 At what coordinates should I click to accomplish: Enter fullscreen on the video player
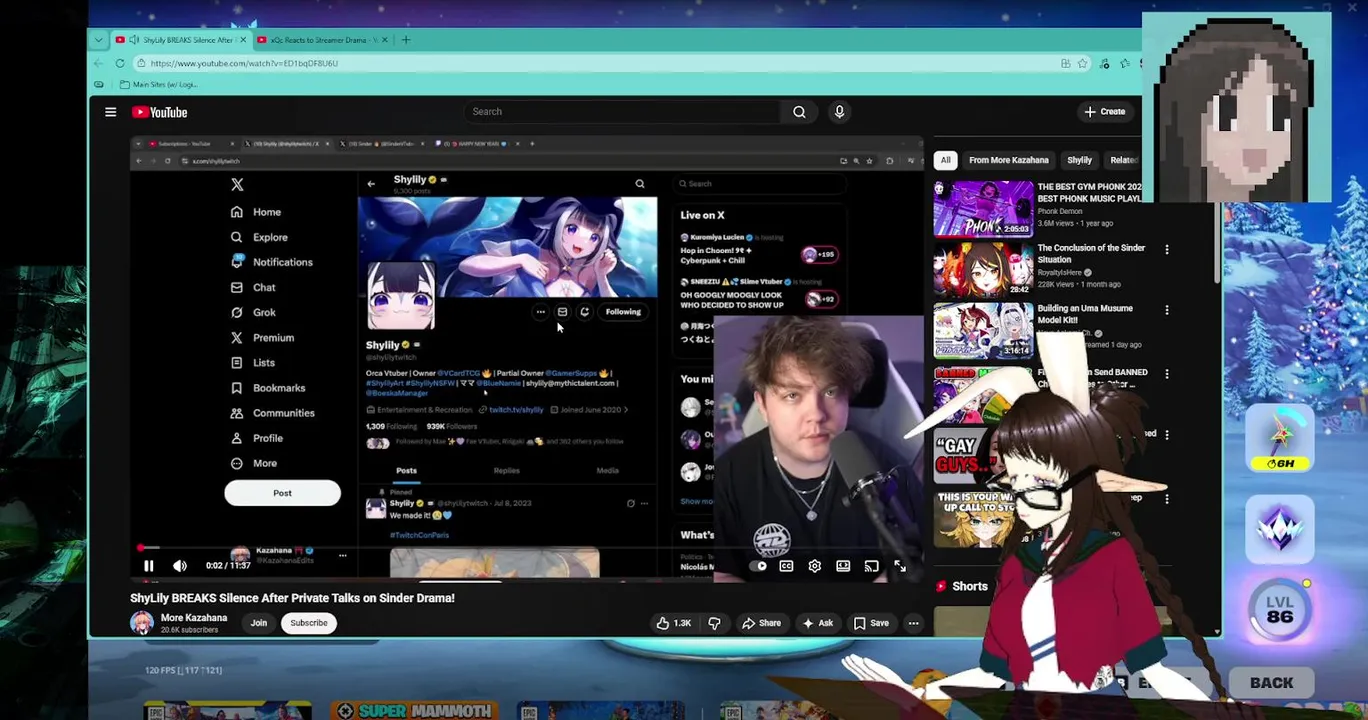click(899, 566)
